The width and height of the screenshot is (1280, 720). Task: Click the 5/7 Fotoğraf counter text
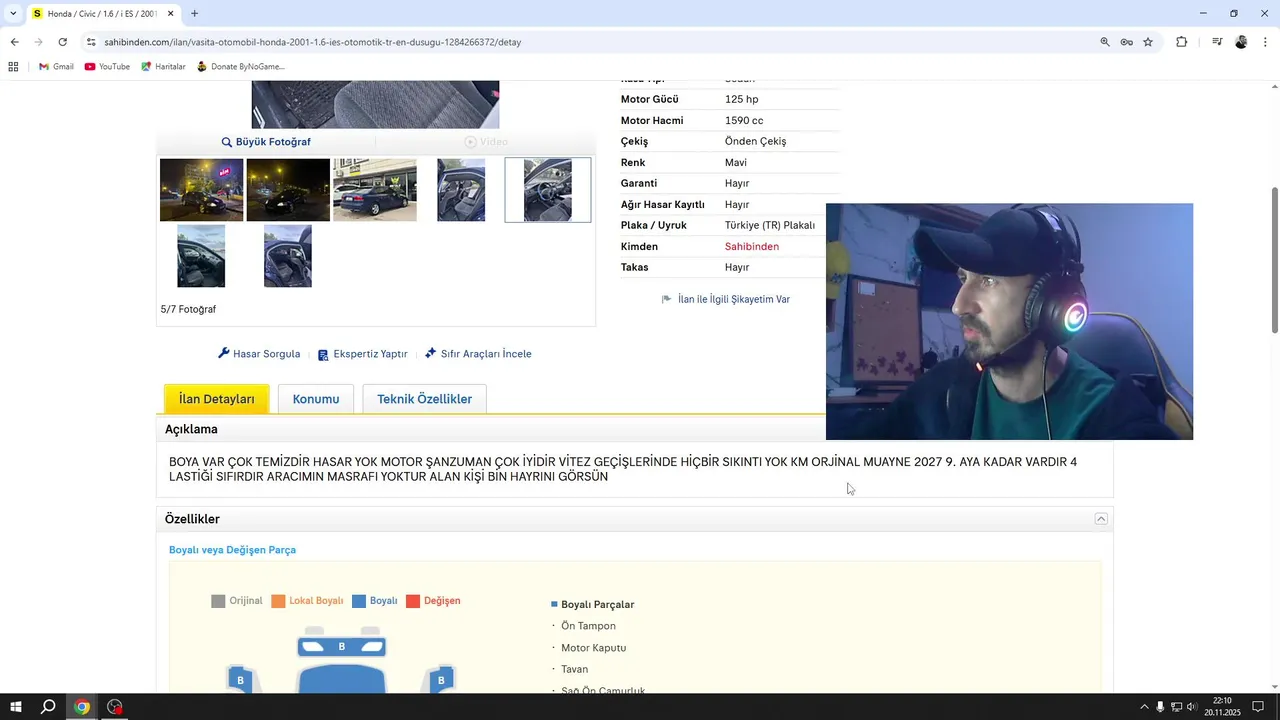188,309
